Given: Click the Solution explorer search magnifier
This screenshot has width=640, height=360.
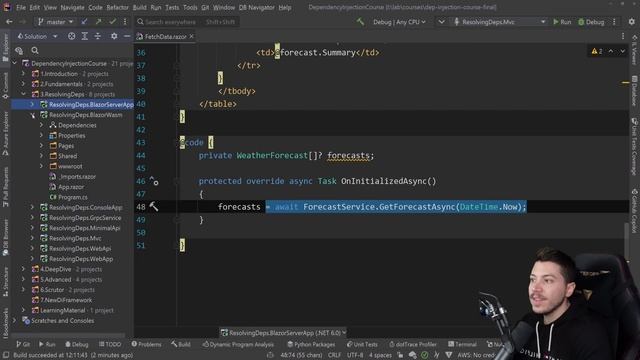Looking at the screenshot, I should [x=35, y=51].
